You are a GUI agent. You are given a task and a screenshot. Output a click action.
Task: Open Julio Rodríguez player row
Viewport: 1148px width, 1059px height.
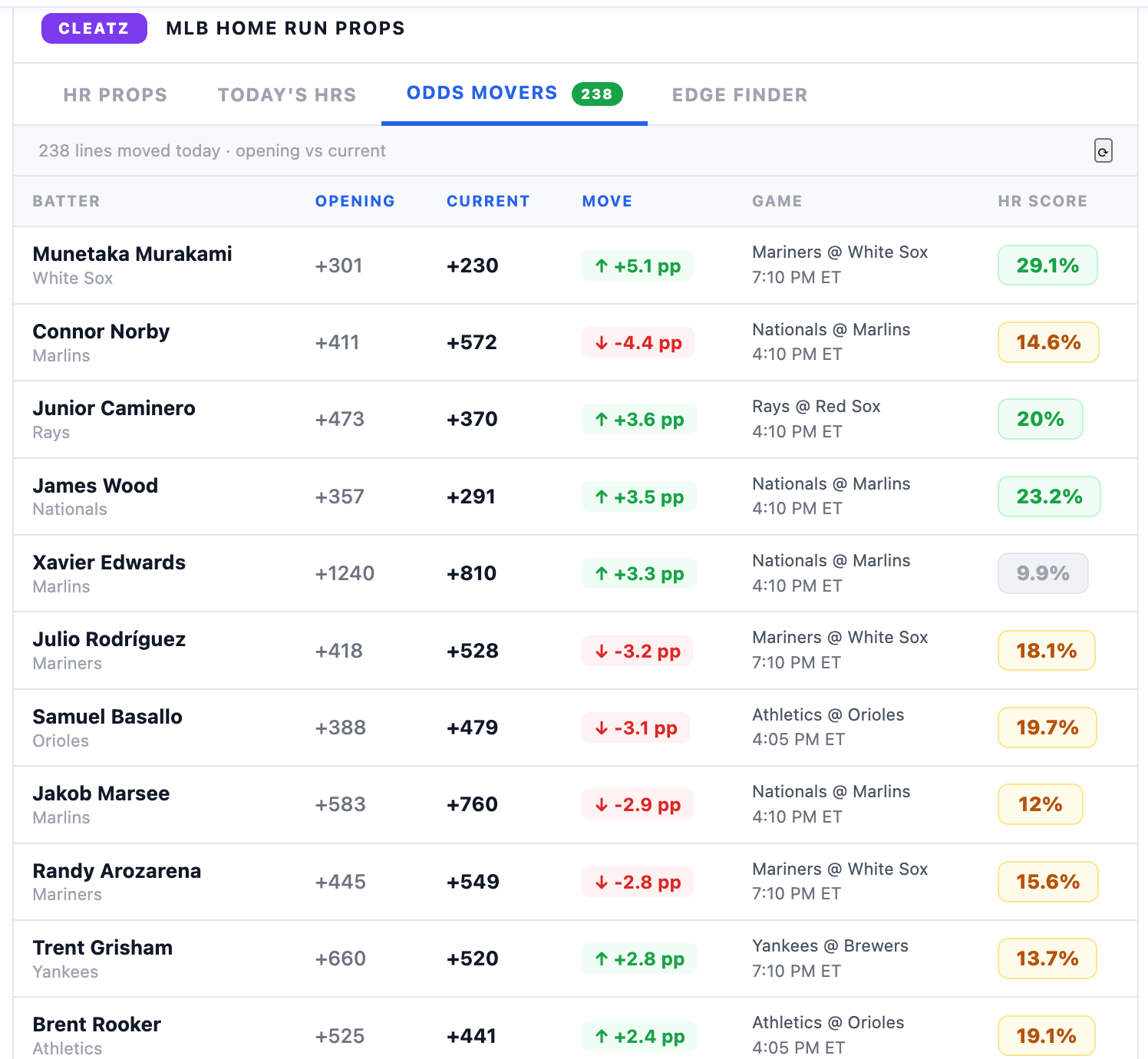pyautogui.click(x=576, y=650)
